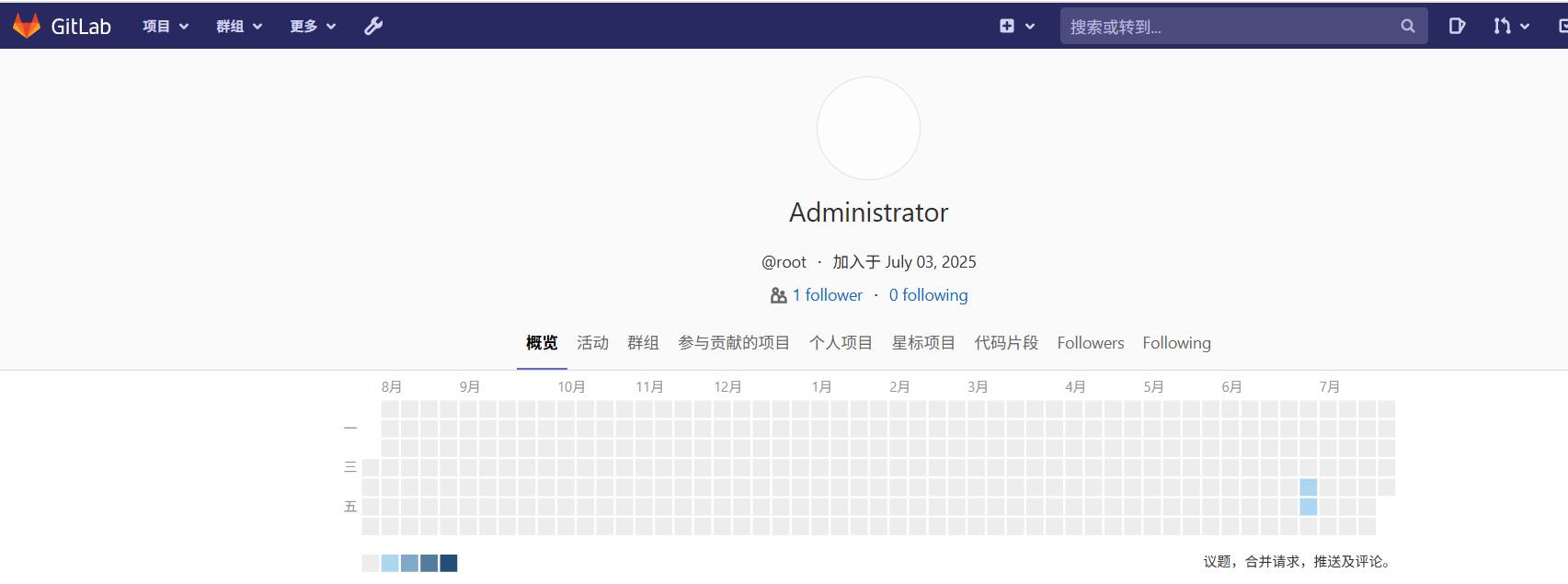The image size is (1568, 584).
Task: Click the new item plus icon
Action: point(1007,26)
